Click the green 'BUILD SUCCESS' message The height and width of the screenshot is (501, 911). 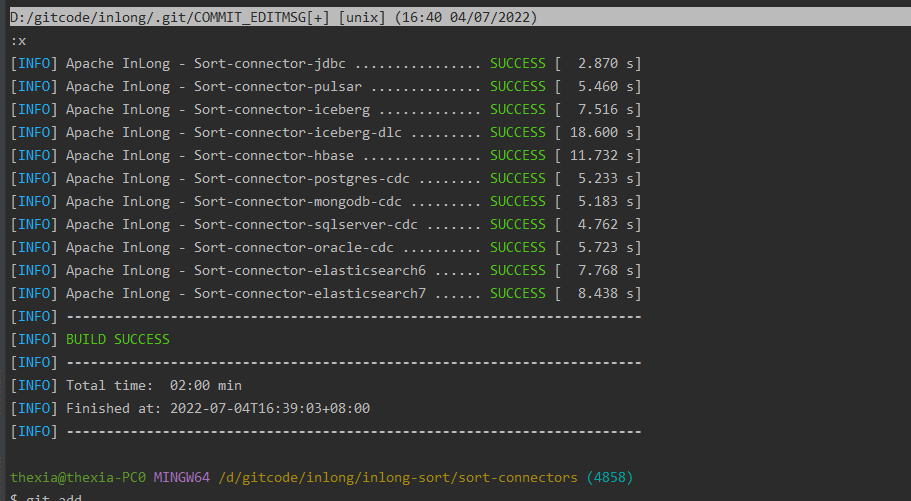118,339
